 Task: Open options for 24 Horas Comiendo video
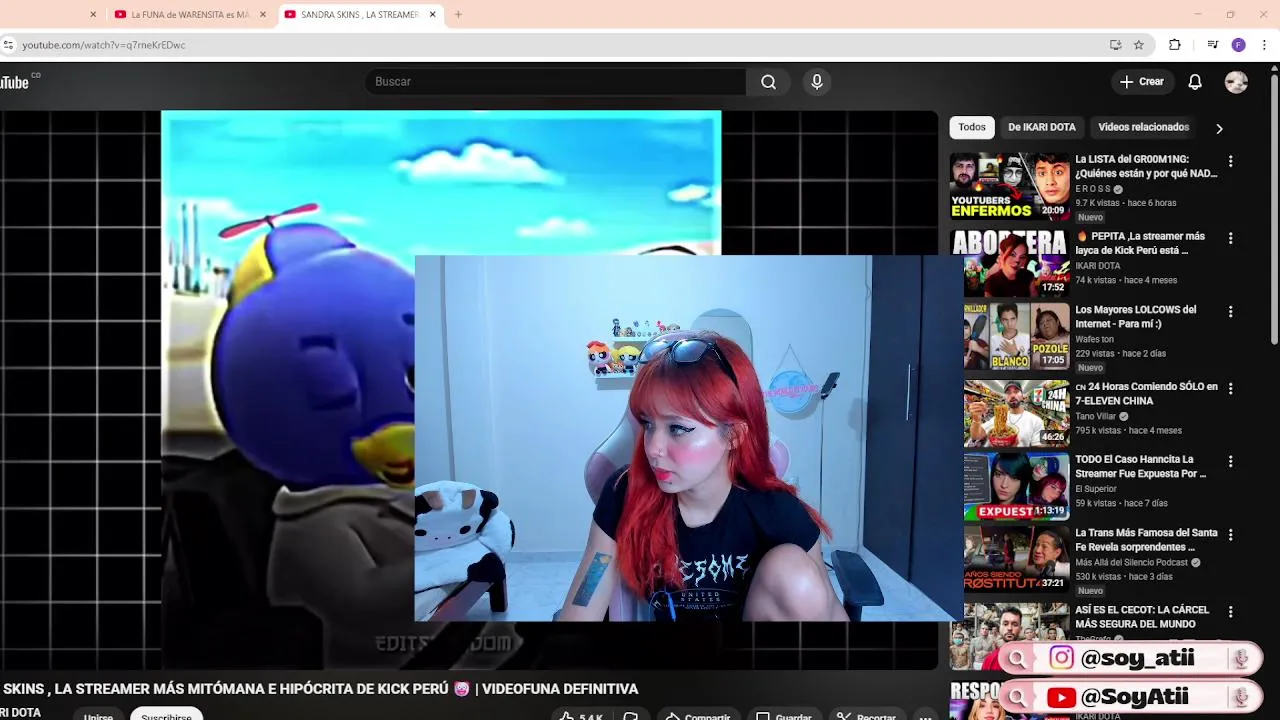pos(1230,388)
